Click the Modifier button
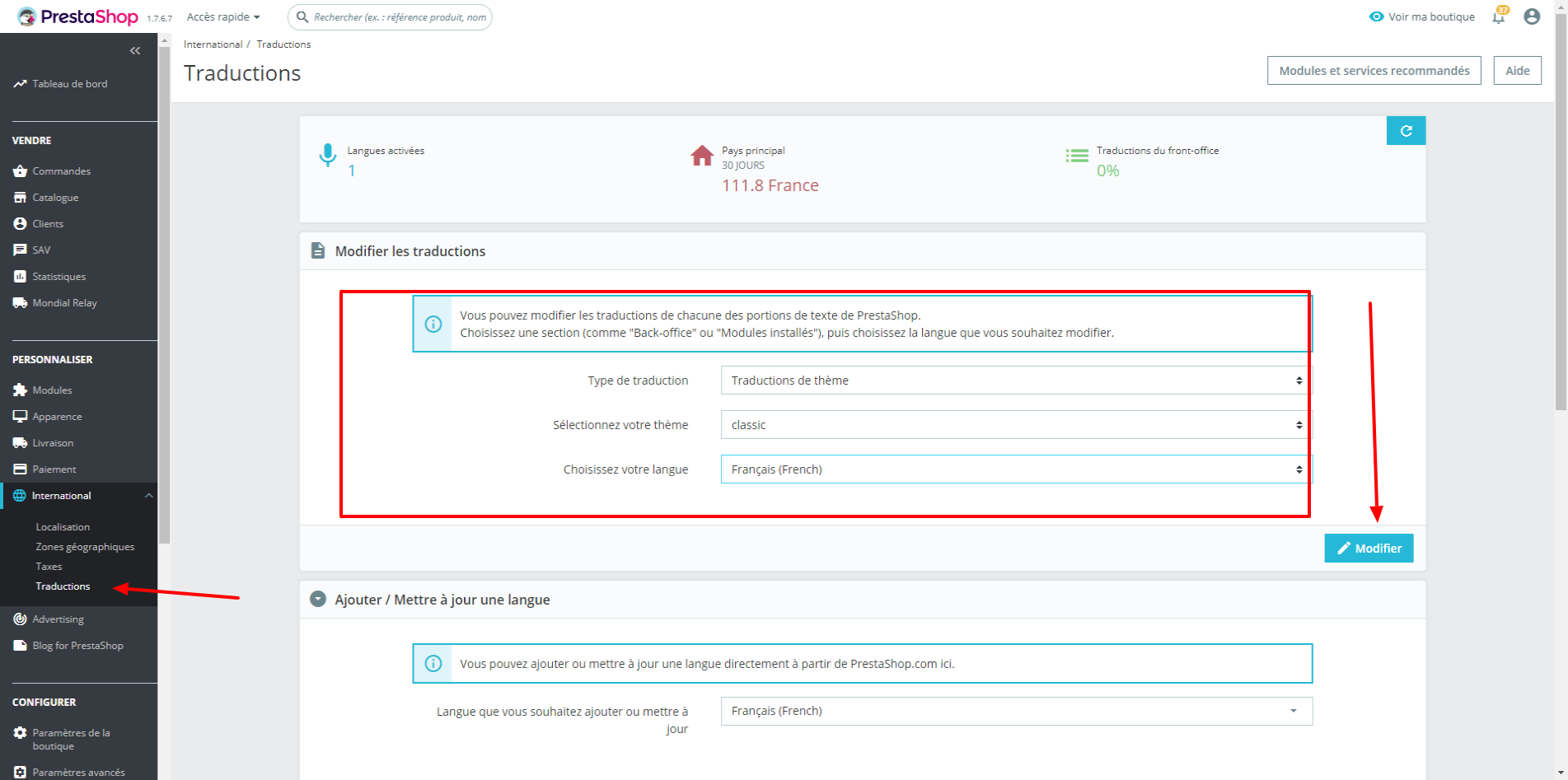This screenshot has width=1568, height=780. coord(1369,549)
